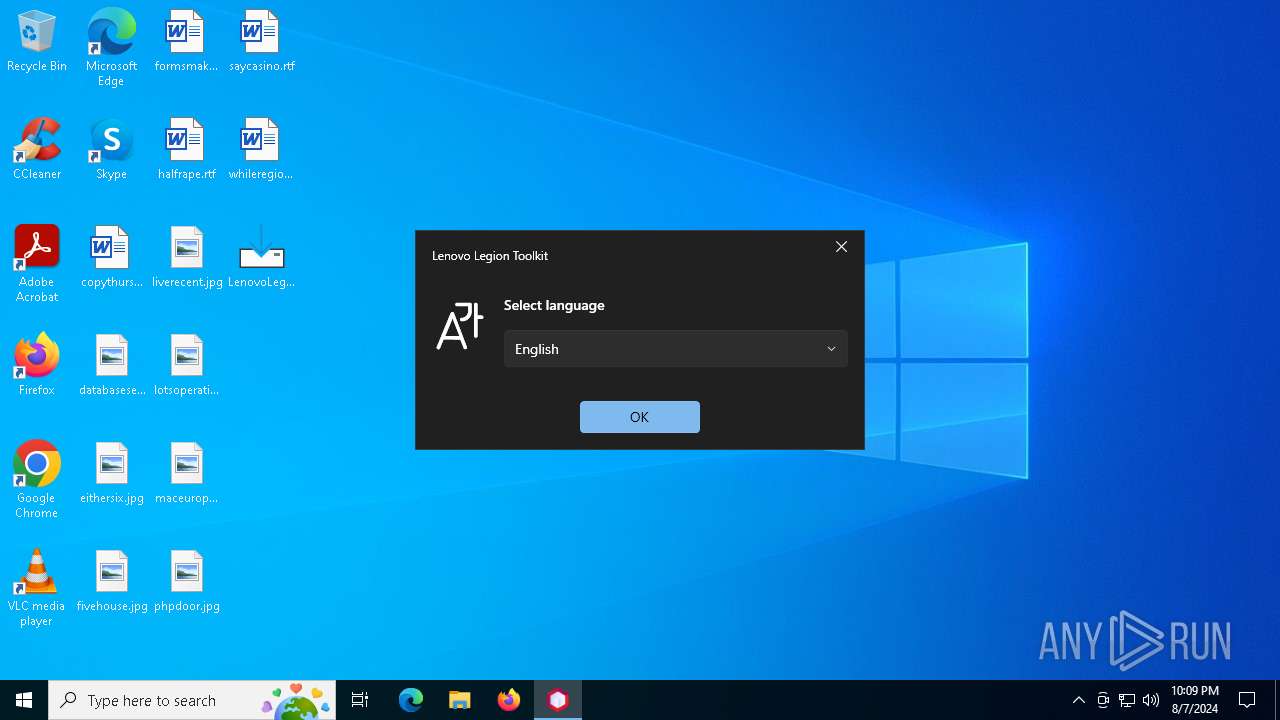Open Task View from the taskbar
Viewport: 1280px width, 720px height.
pyautogui.click(x=360, y=700)
